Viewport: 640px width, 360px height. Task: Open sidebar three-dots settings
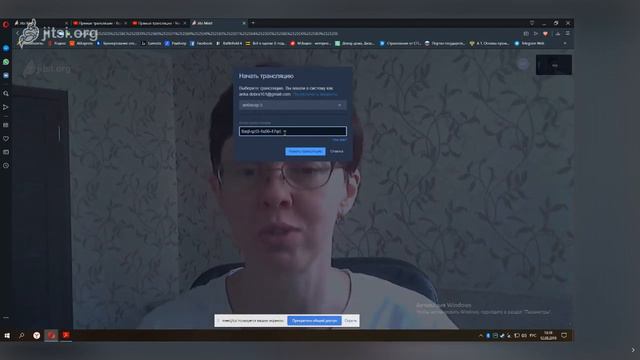tap(6, 317)
